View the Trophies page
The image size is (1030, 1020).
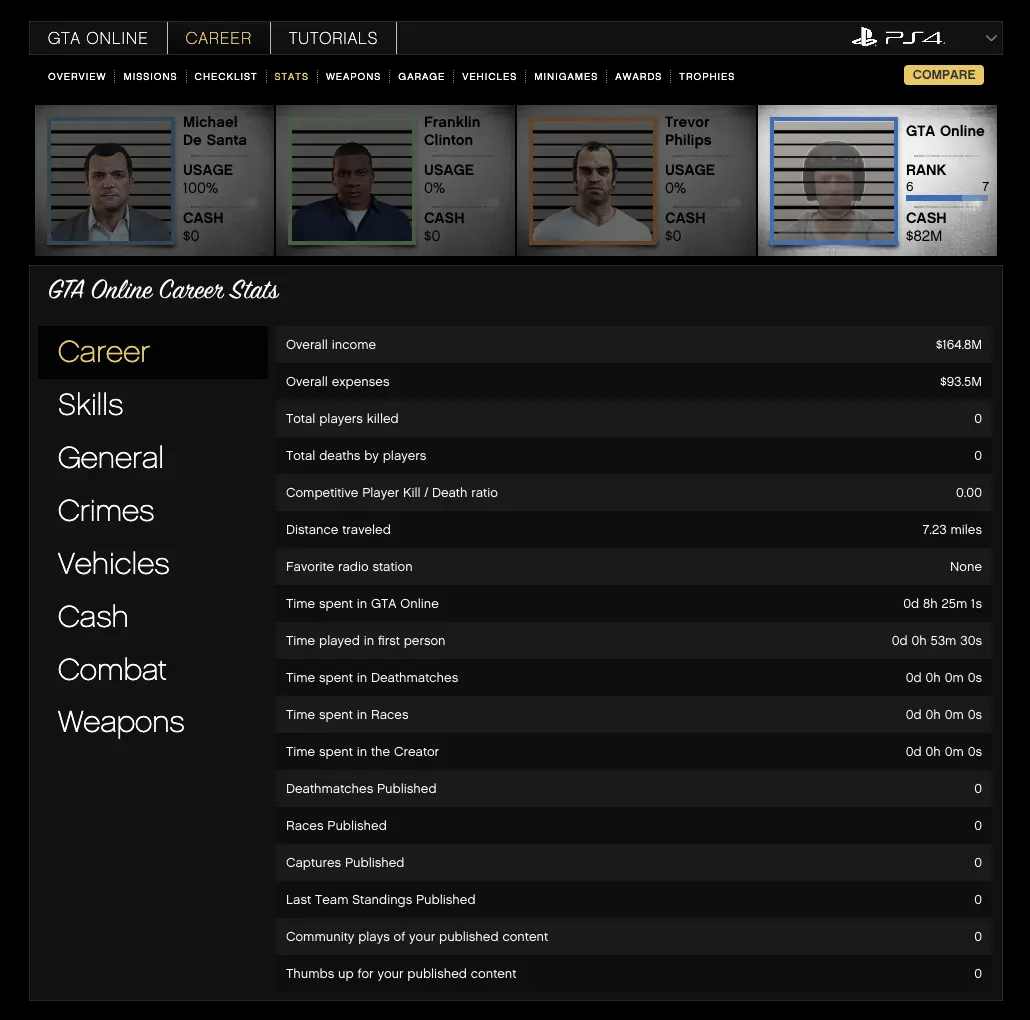coord(706,76)
